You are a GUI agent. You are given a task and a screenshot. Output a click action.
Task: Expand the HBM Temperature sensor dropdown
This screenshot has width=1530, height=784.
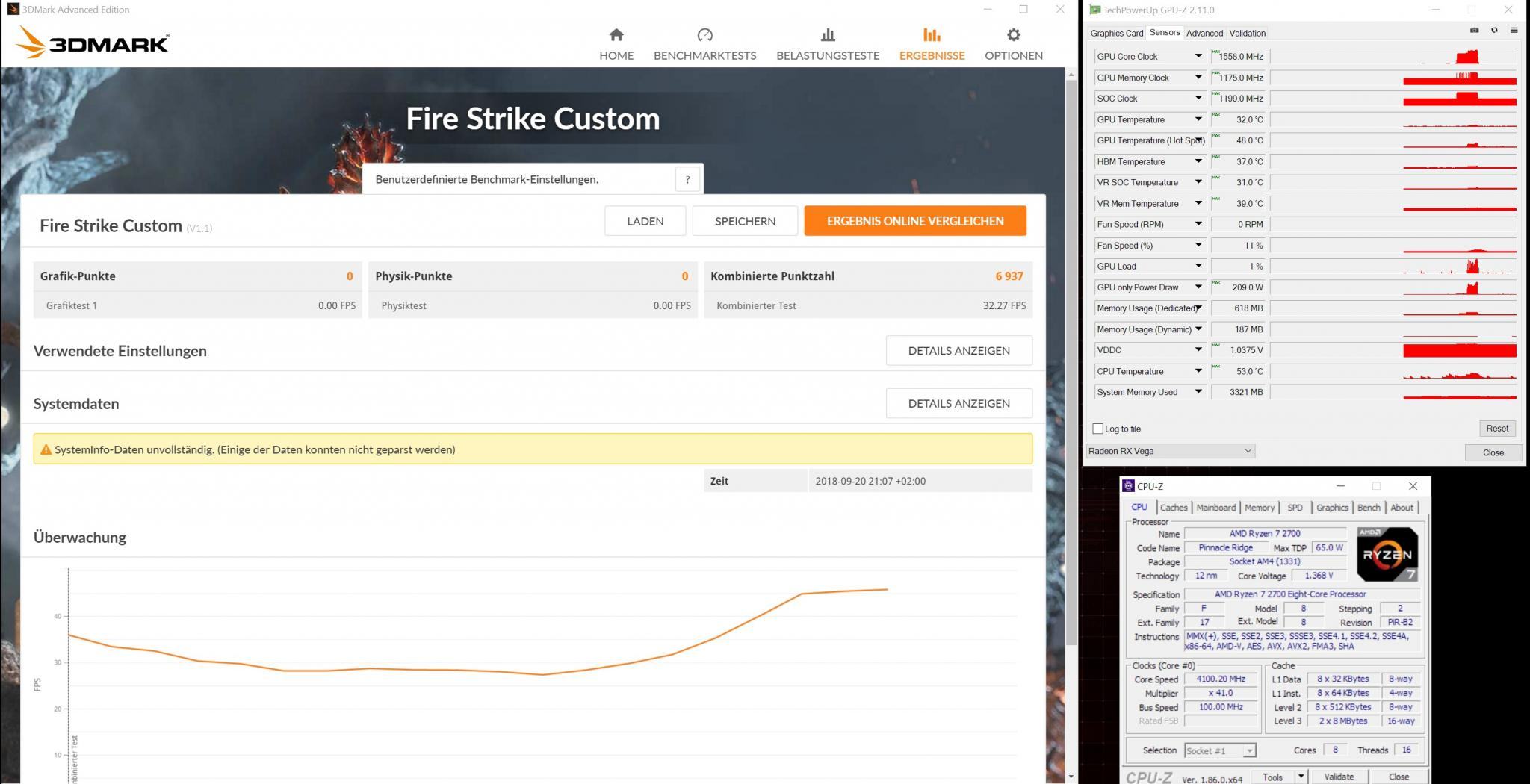[x=1198, y=161]
